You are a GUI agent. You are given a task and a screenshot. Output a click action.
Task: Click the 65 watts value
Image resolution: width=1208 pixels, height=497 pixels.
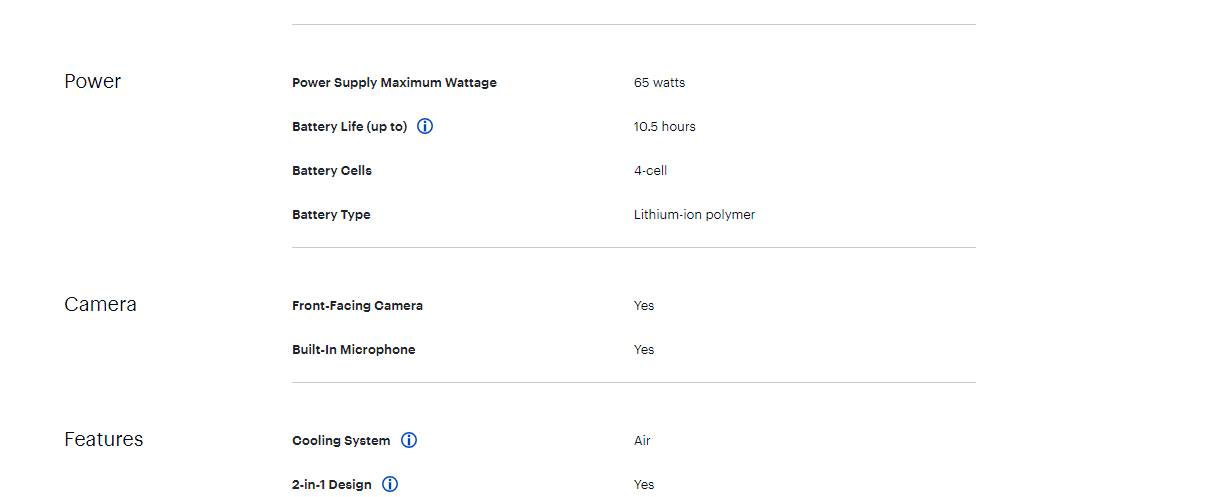659,82
